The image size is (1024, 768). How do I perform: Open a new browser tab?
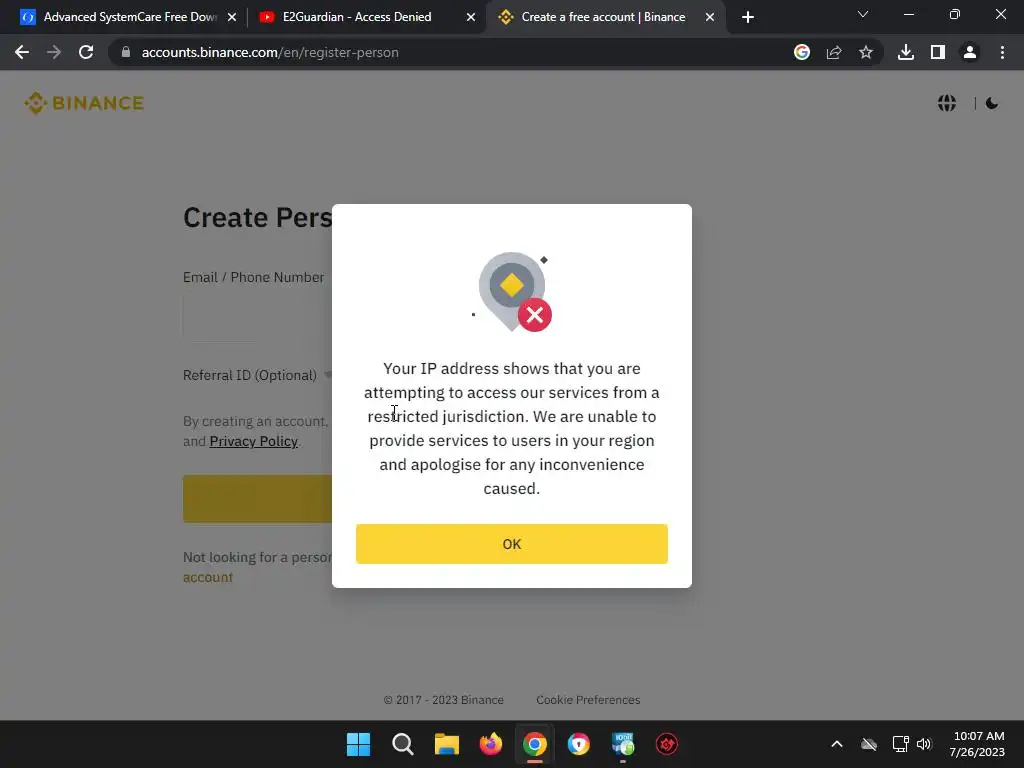coord(748,17)
